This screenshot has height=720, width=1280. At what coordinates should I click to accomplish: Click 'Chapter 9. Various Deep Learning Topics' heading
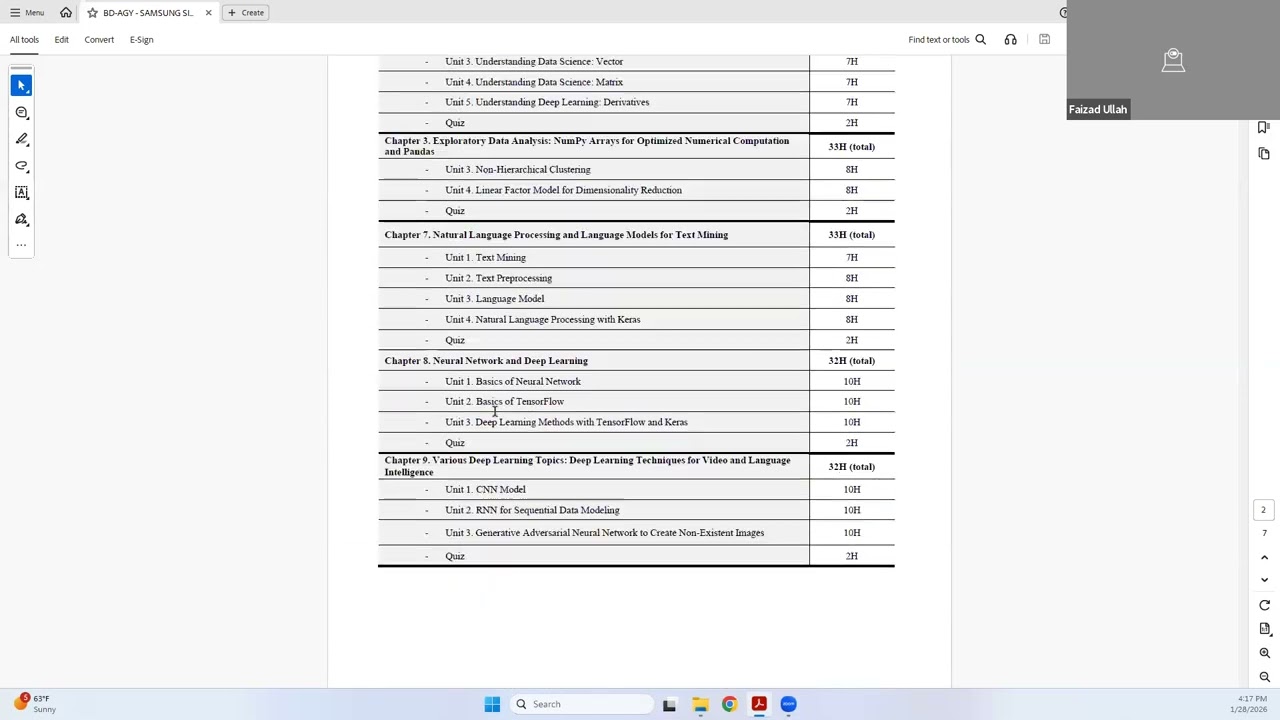point(587,466)
